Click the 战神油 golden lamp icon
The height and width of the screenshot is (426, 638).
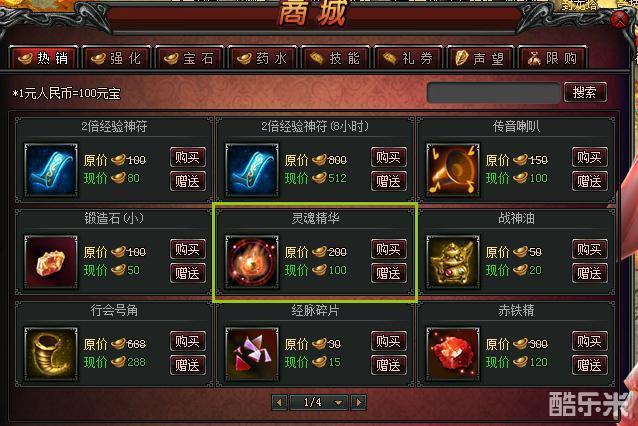(x=453, y=262)
